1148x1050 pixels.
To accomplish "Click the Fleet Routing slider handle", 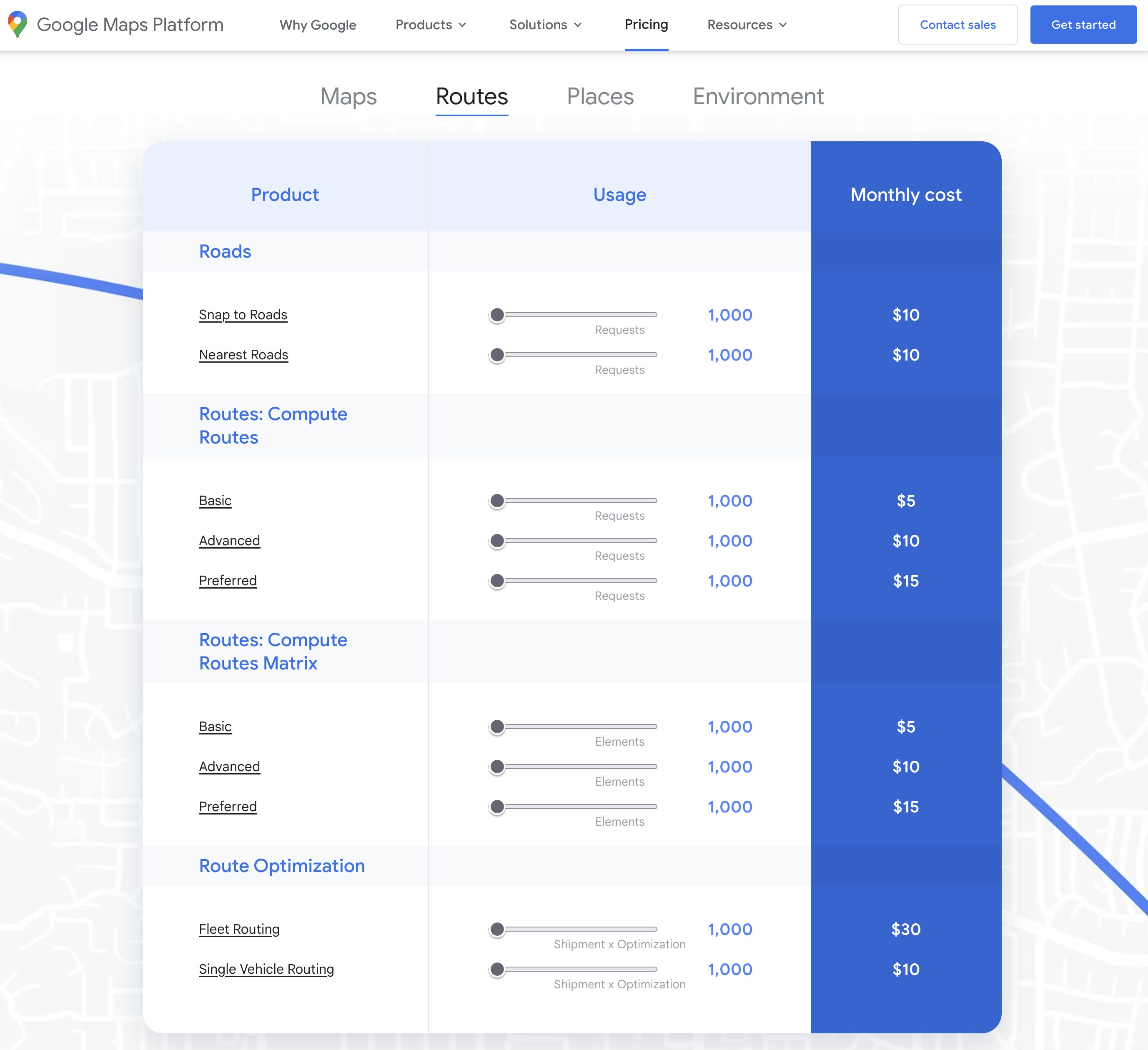I will [x=497, y=929].
